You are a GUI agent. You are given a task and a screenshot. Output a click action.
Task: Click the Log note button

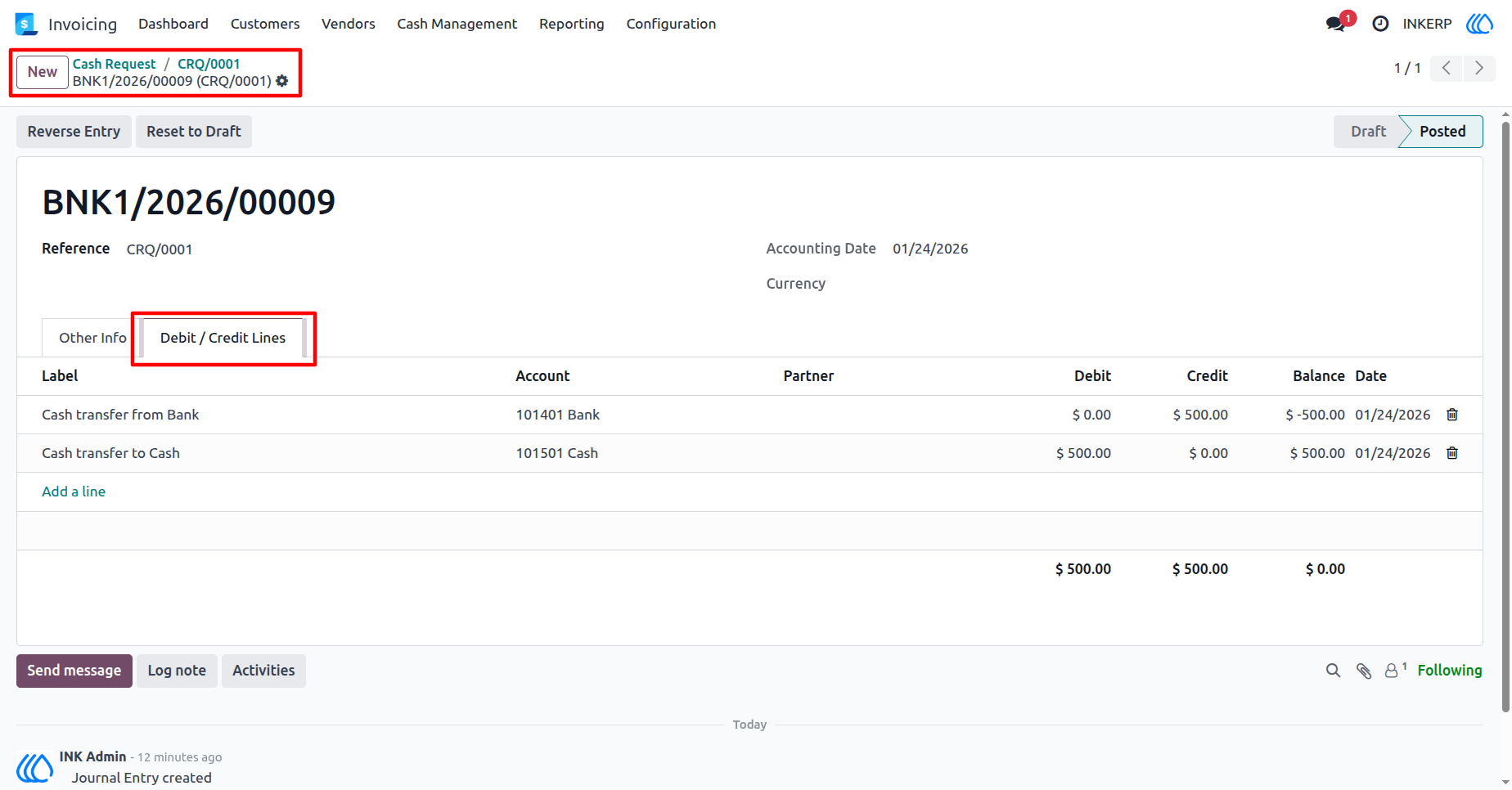[177, 671]
